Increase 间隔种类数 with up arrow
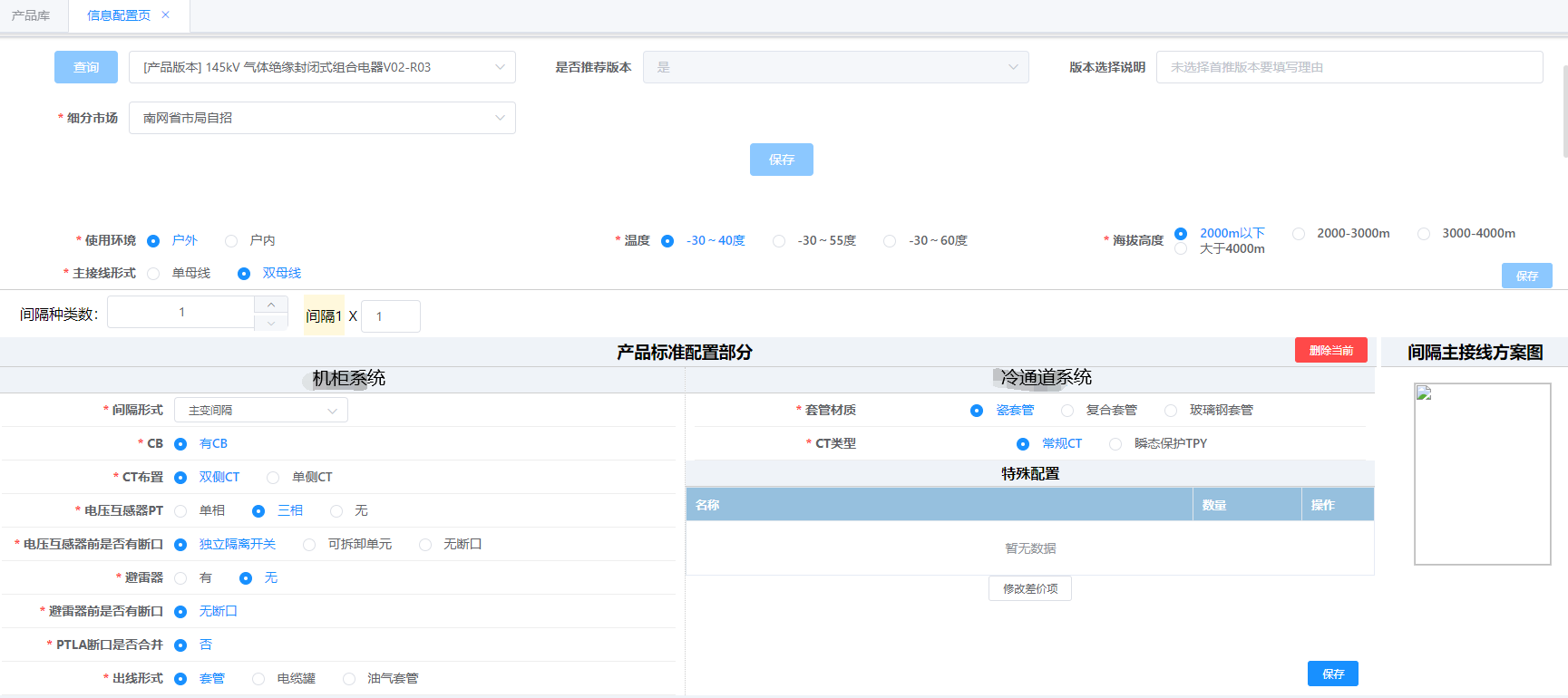This screenshot has width=1568, height=698. coord(271,305)
